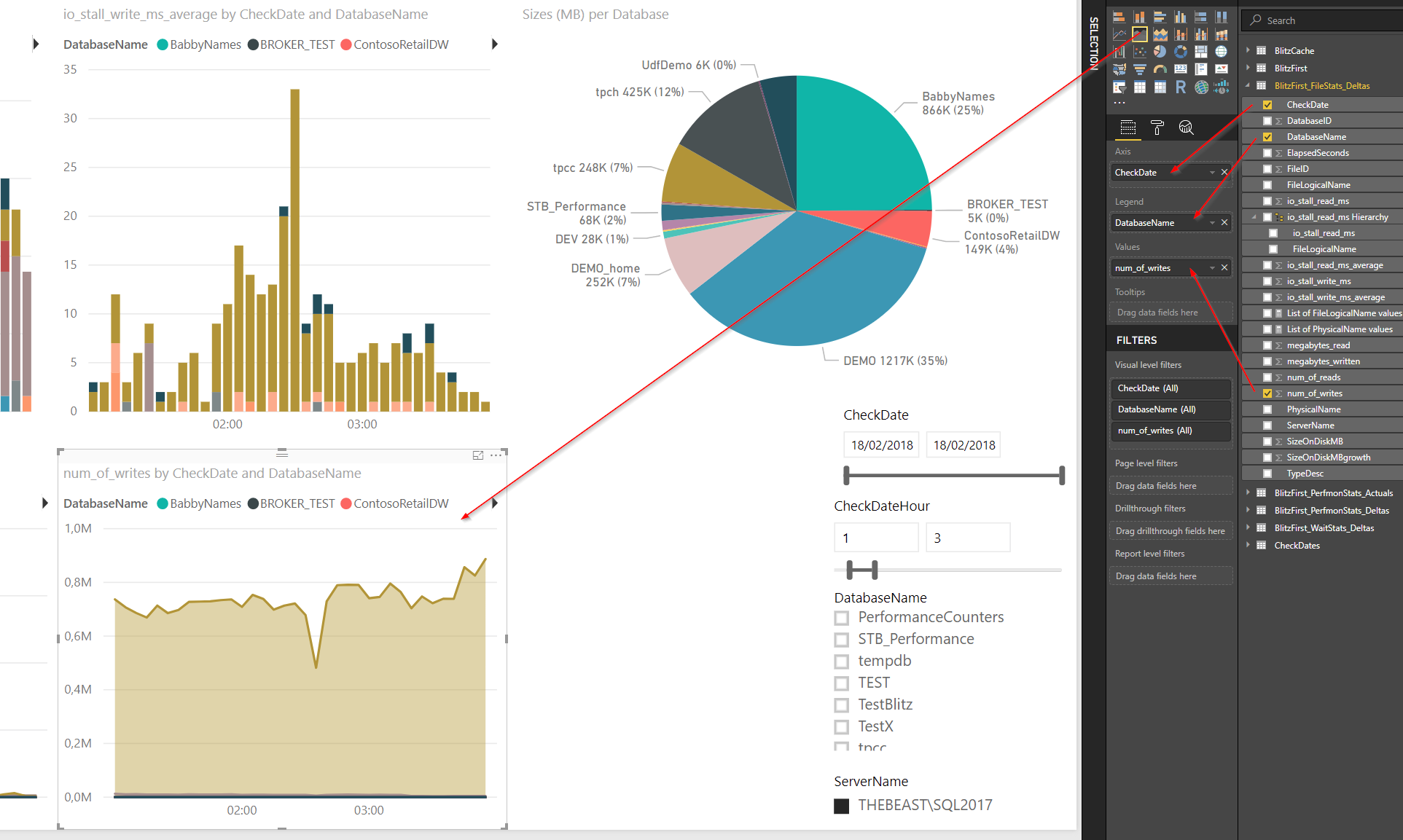Screen dimensions: 1403x840
Task: Open the num_of_writes (All) visual filter
Action: pos(1171,431)
